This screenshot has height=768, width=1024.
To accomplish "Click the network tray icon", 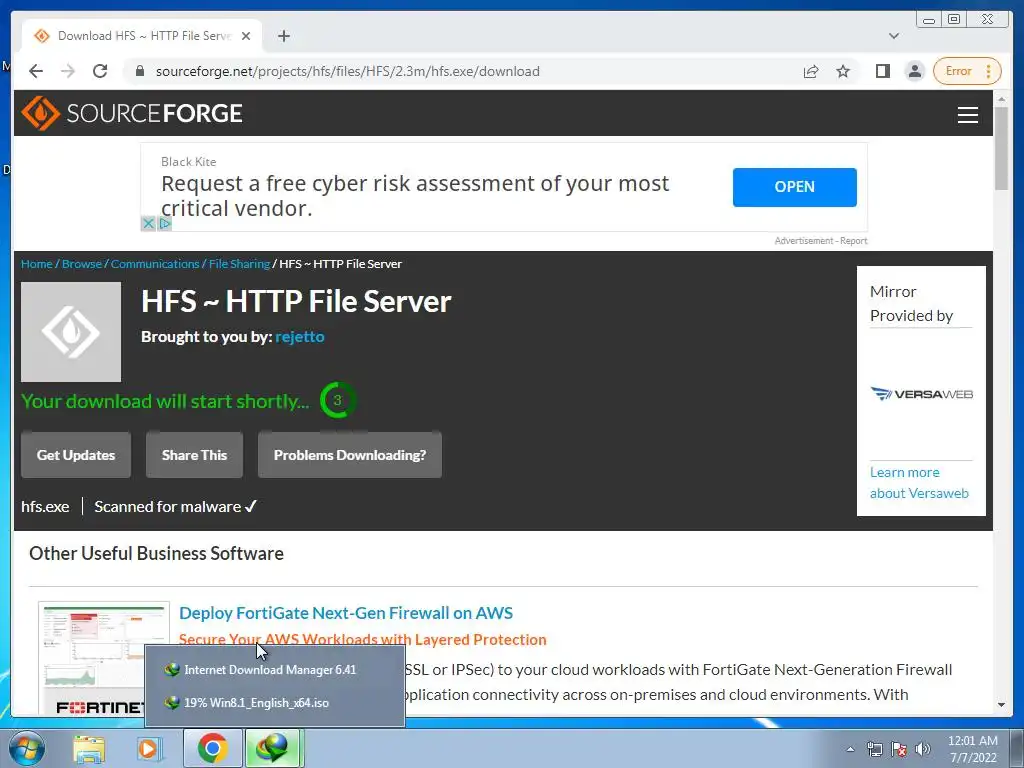I will tap(874, 749).
